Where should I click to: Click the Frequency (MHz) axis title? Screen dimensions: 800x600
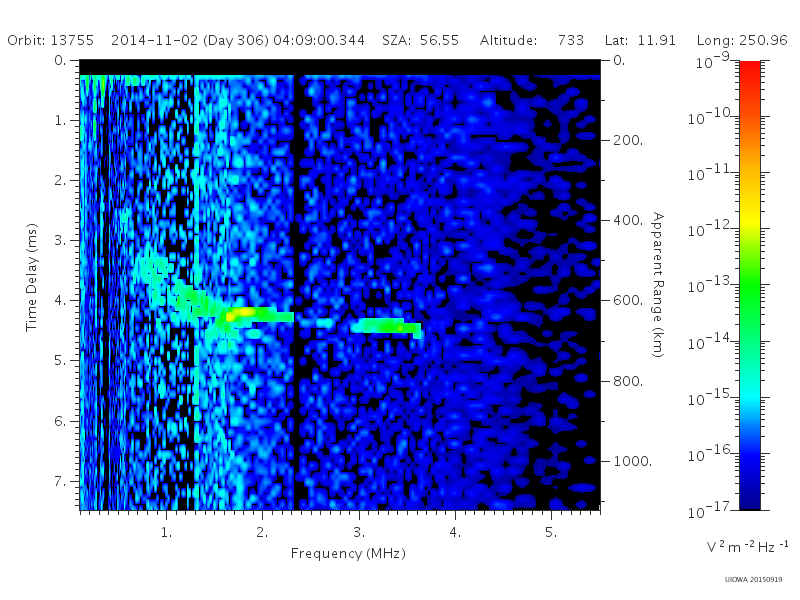(348, 553)
